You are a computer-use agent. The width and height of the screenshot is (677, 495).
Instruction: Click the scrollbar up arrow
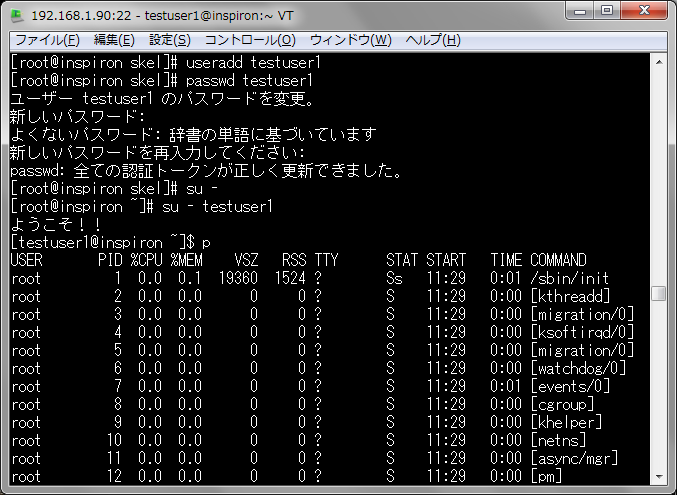(x=659, y=63)
